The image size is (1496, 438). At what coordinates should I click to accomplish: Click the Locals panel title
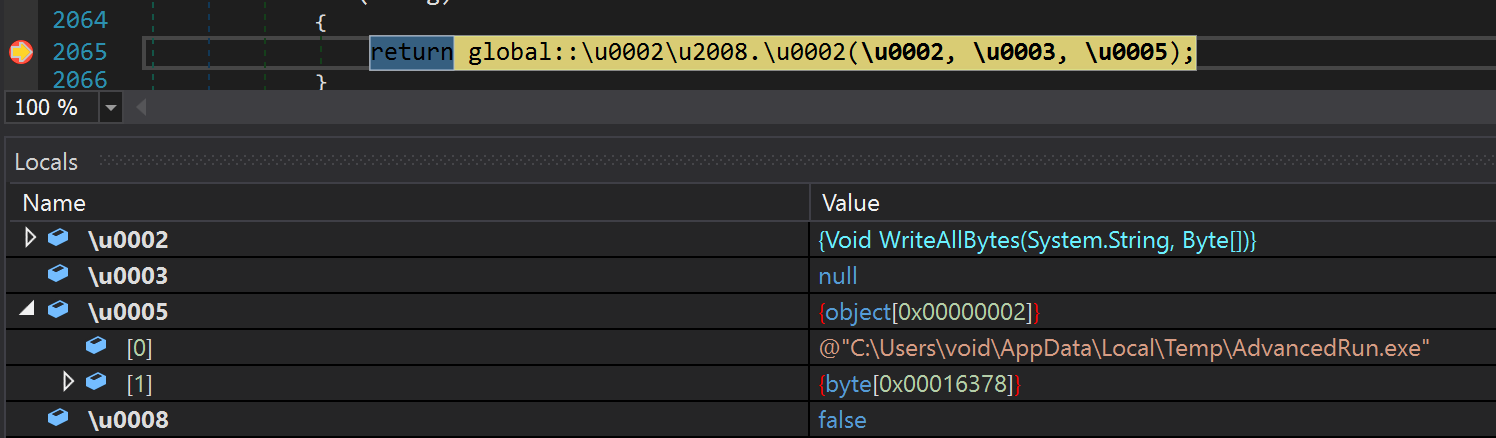point(46,162)
